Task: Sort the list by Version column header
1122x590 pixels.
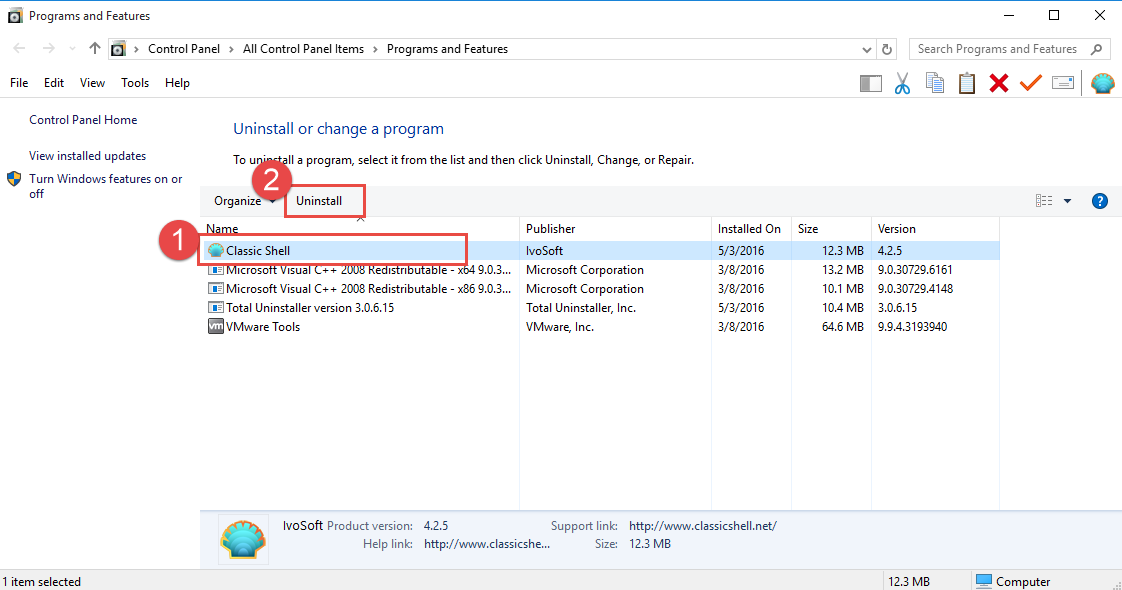Action: (935, 229)
